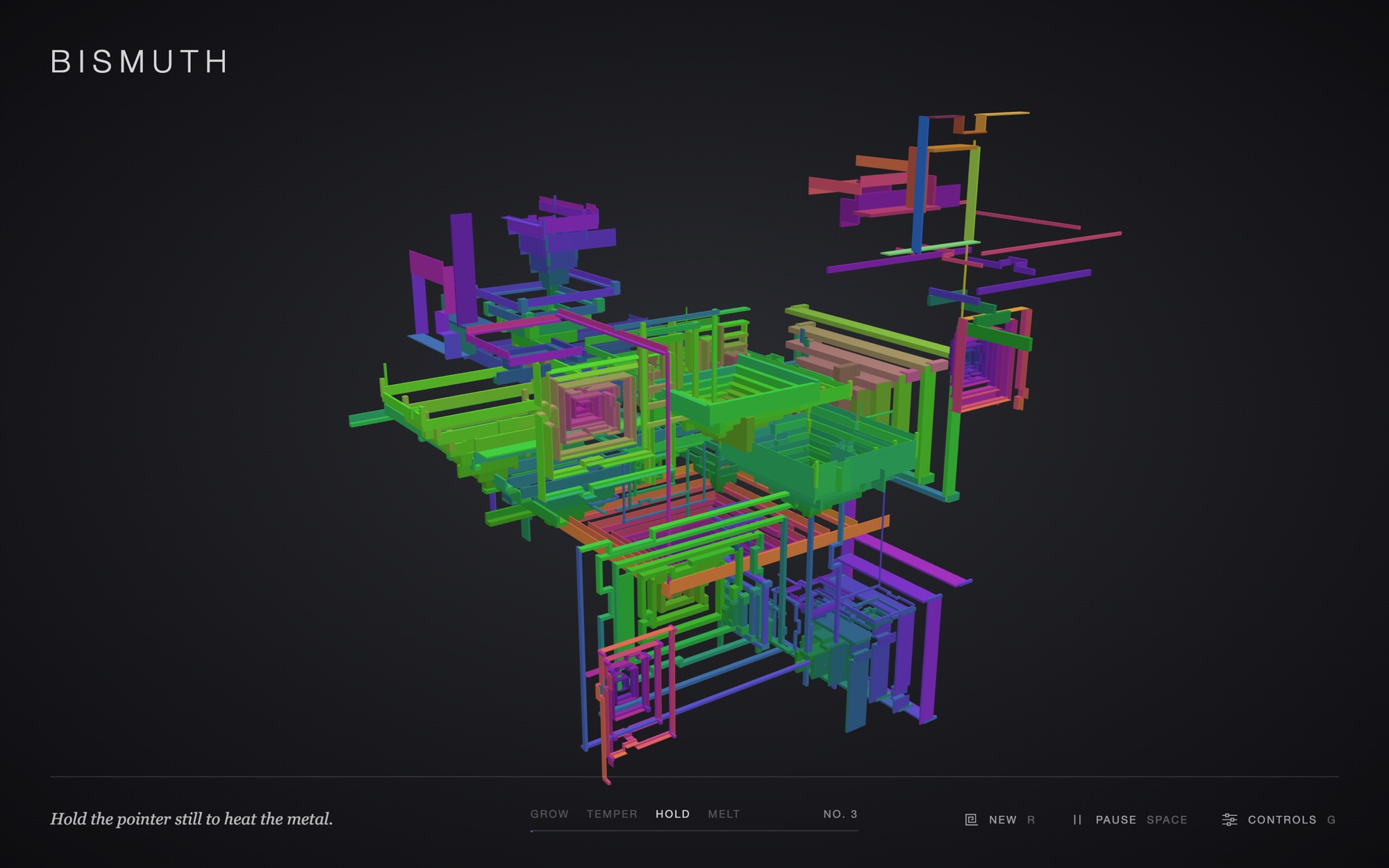Screen dimensions: 1389x868
Task: Select the MELT phase label
Action: click(x=724, y=814)
